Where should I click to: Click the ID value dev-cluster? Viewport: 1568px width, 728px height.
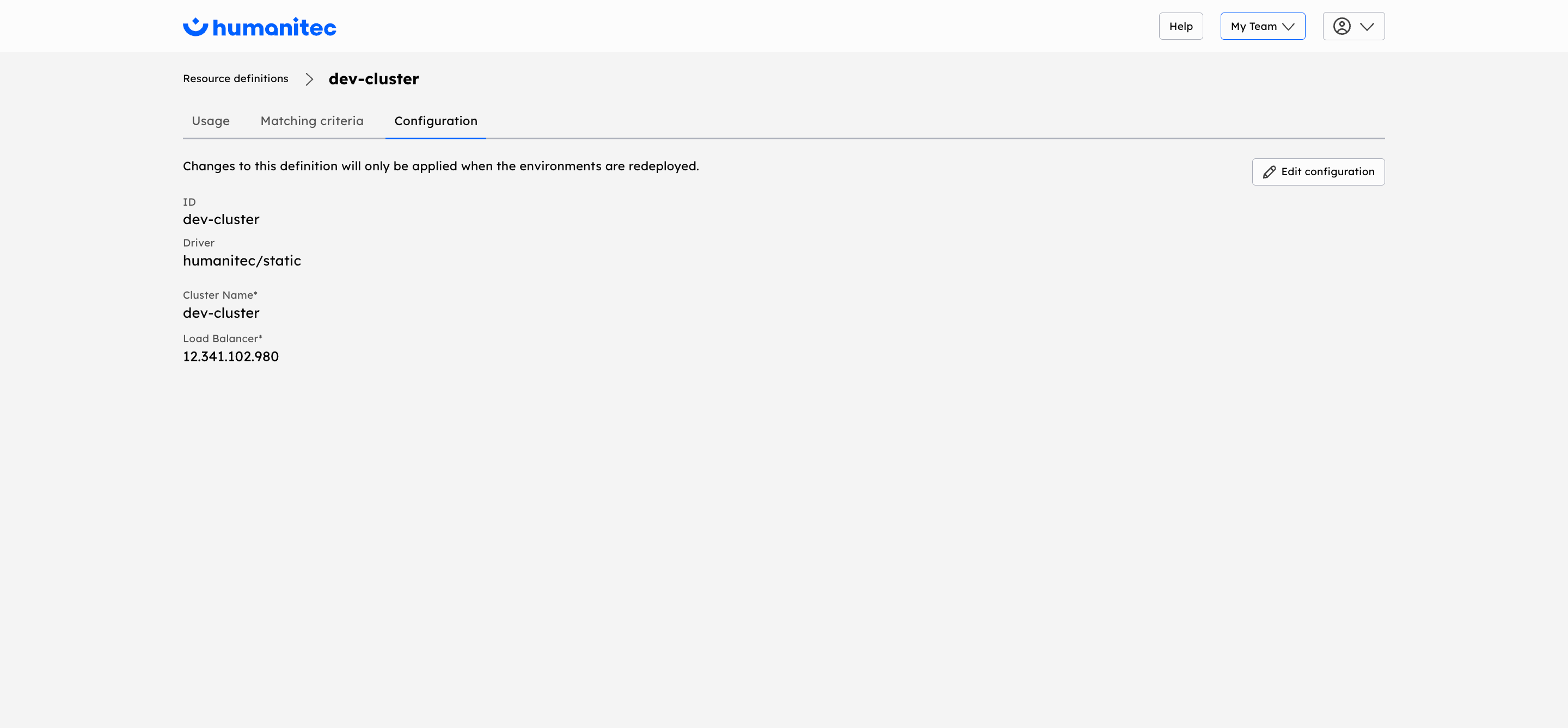pyautogui.click(x=221, y=220)
